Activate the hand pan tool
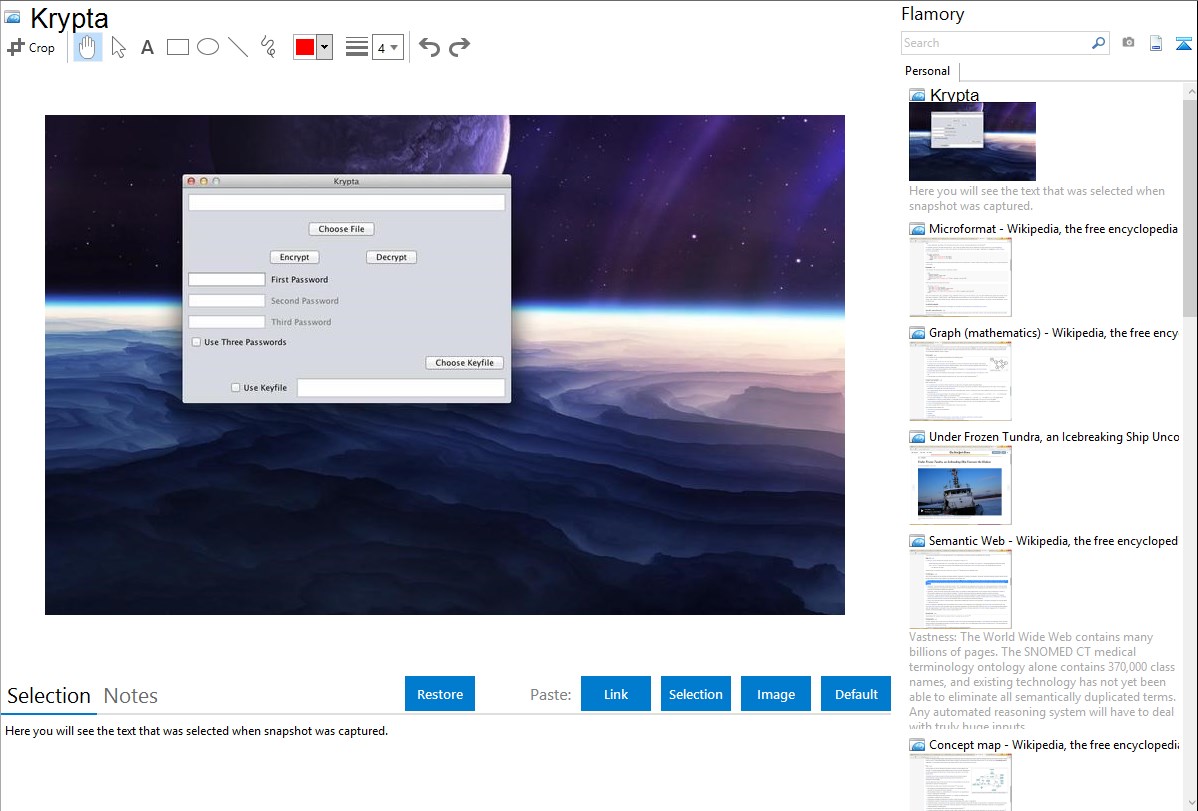This screenshot has width=1198, height=811. click(x=88, y=47)
